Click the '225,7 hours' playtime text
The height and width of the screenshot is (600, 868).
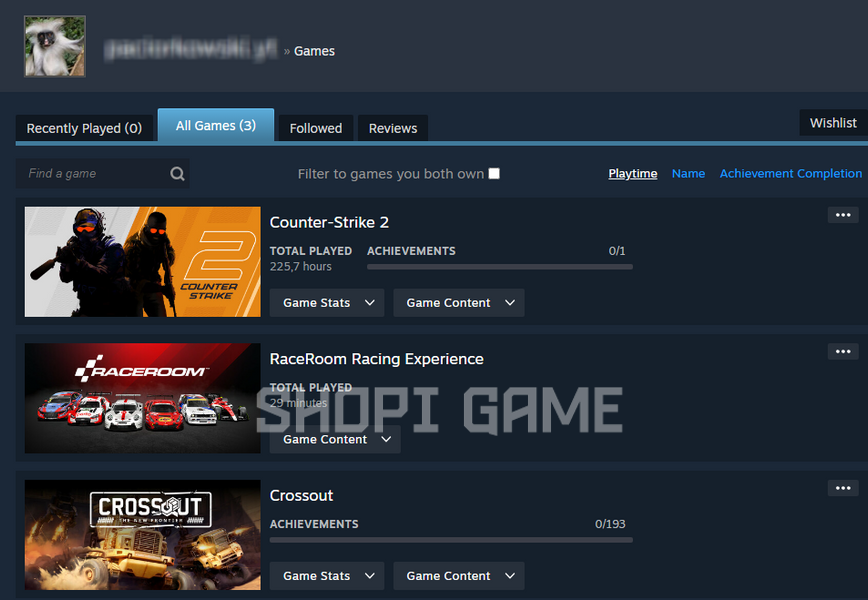301,267
